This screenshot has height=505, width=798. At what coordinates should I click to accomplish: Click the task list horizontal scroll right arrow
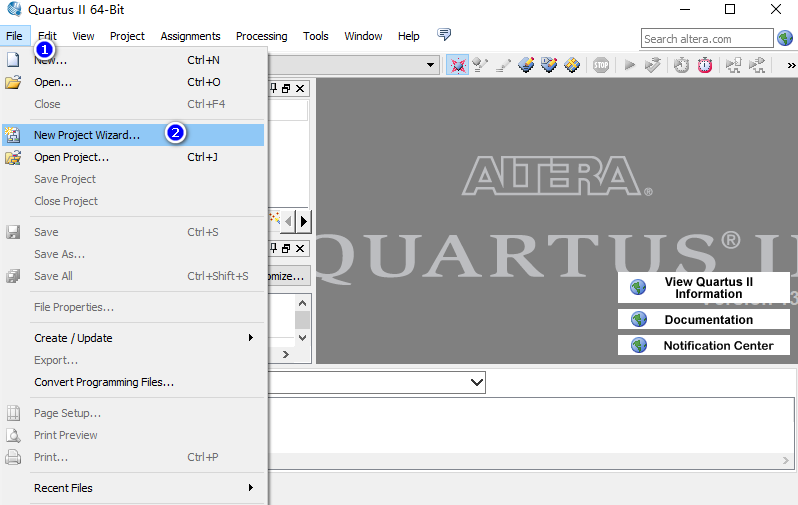coord(286,354)
